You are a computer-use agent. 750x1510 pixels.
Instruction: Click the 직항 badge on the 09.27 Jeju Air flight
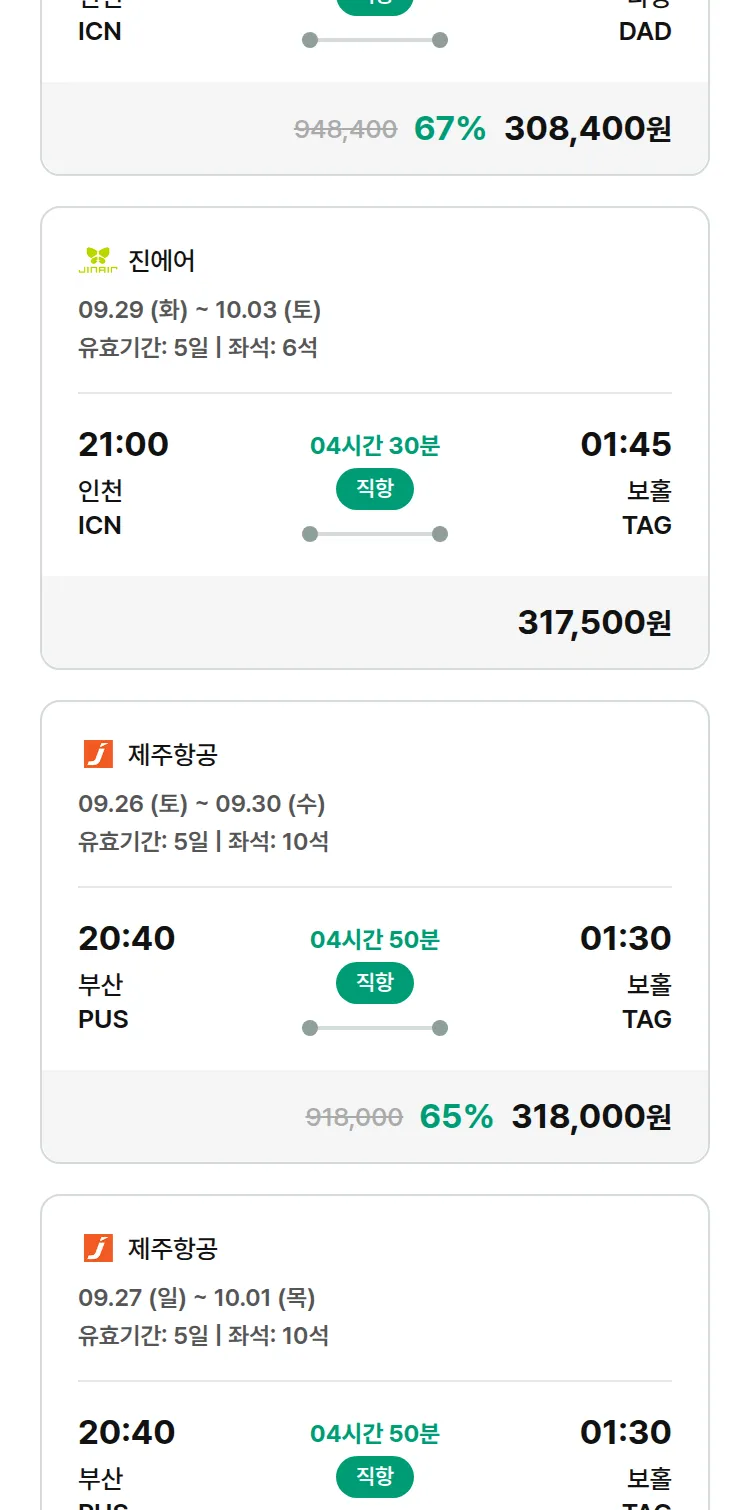pos(375,1477)
